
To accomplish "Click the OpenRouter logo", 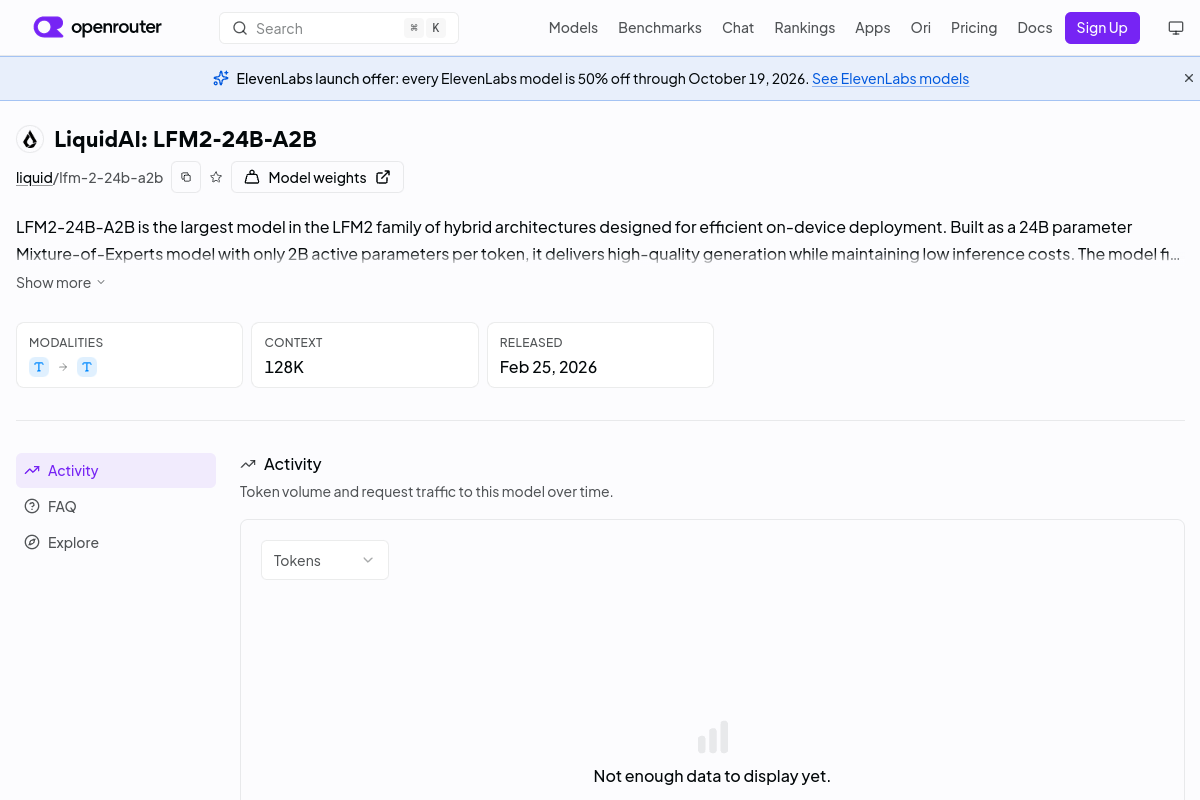I will tap(98, 28).
